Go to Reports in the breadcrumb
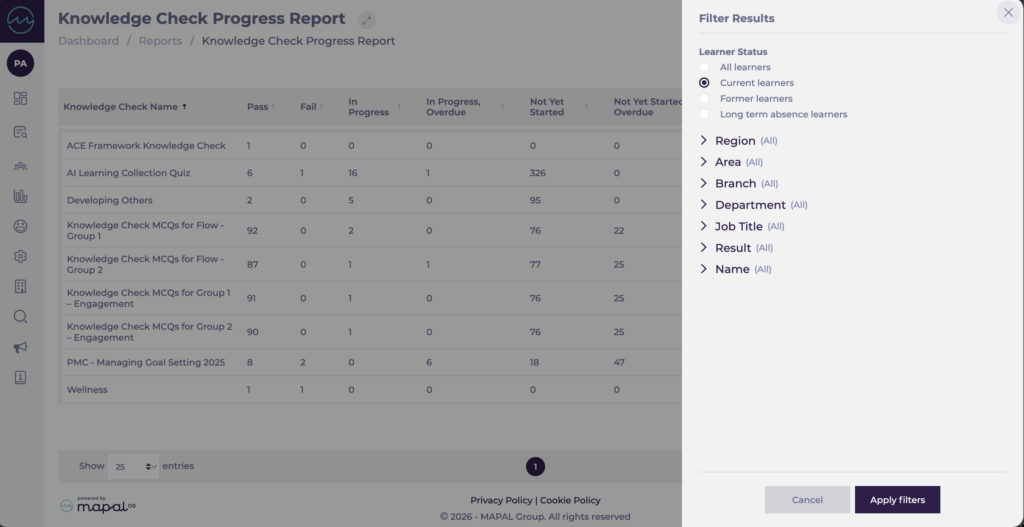1024x527 pixels. pyautogui.click(x=160, y=41)
